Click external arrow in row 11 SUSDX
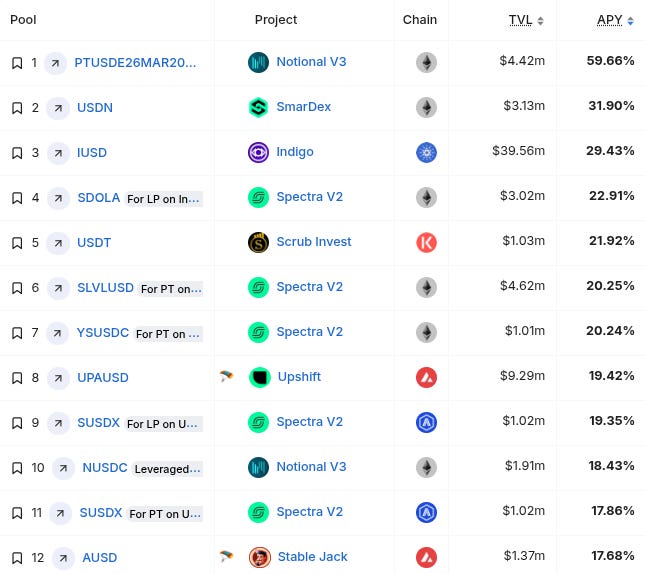 pyautogui.click(x=60, y=513)
